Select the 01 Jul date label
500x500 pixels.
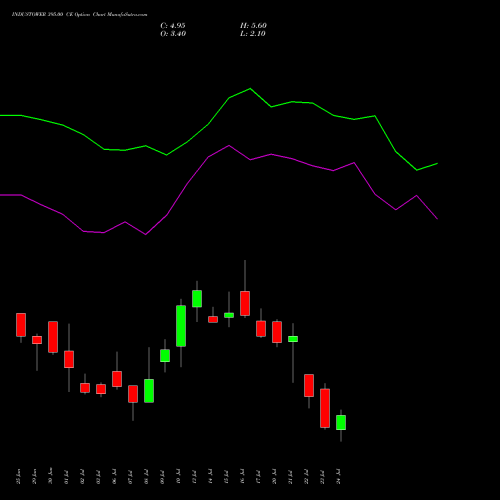tap(66, 477)
